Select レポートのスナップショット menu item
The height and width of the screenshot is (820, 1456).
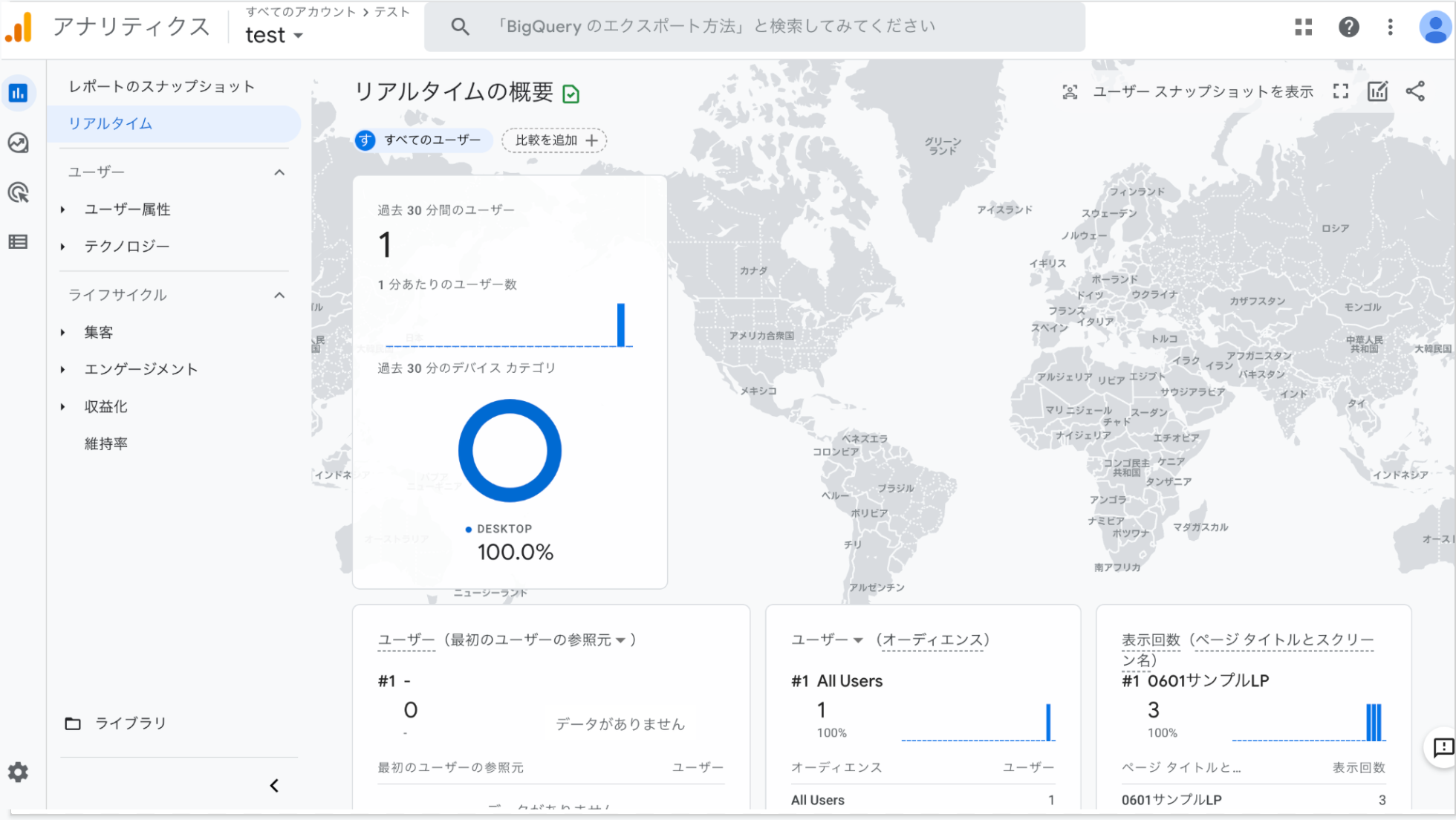(161, 86)
